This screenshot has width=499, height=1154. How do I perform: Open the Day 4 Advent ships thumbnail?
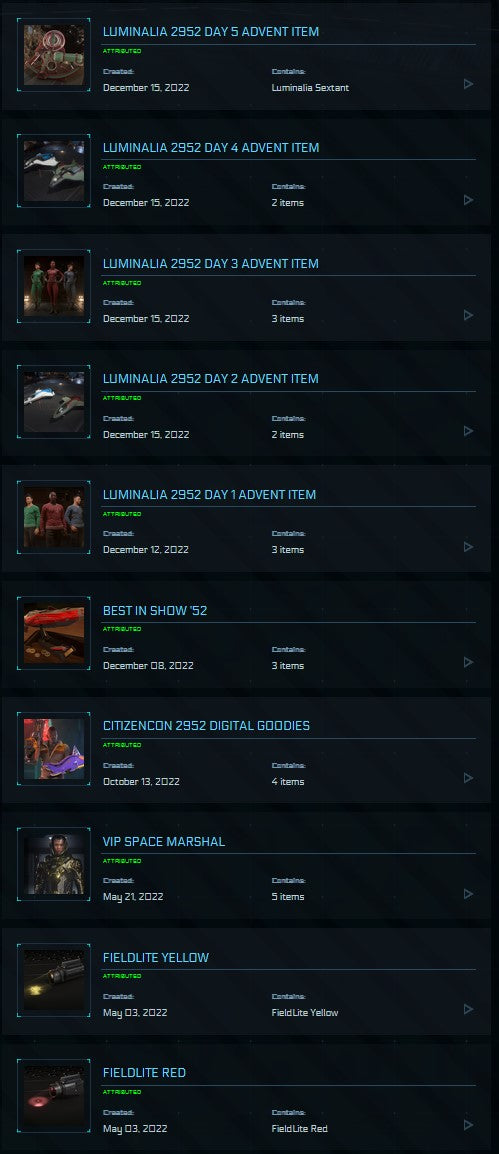point(54,171)
